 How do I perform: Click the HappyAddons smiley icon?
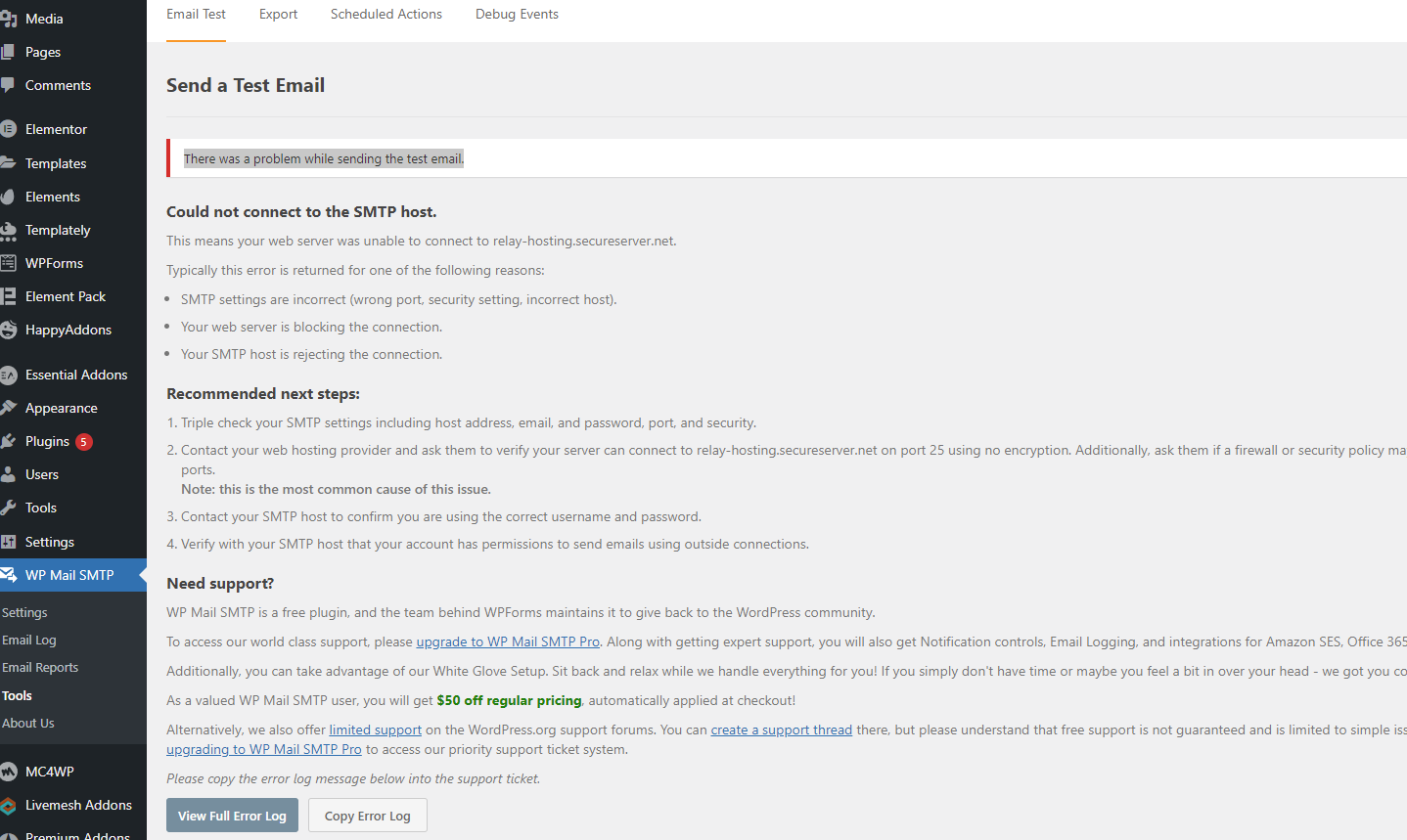click(x=8, y=330)
